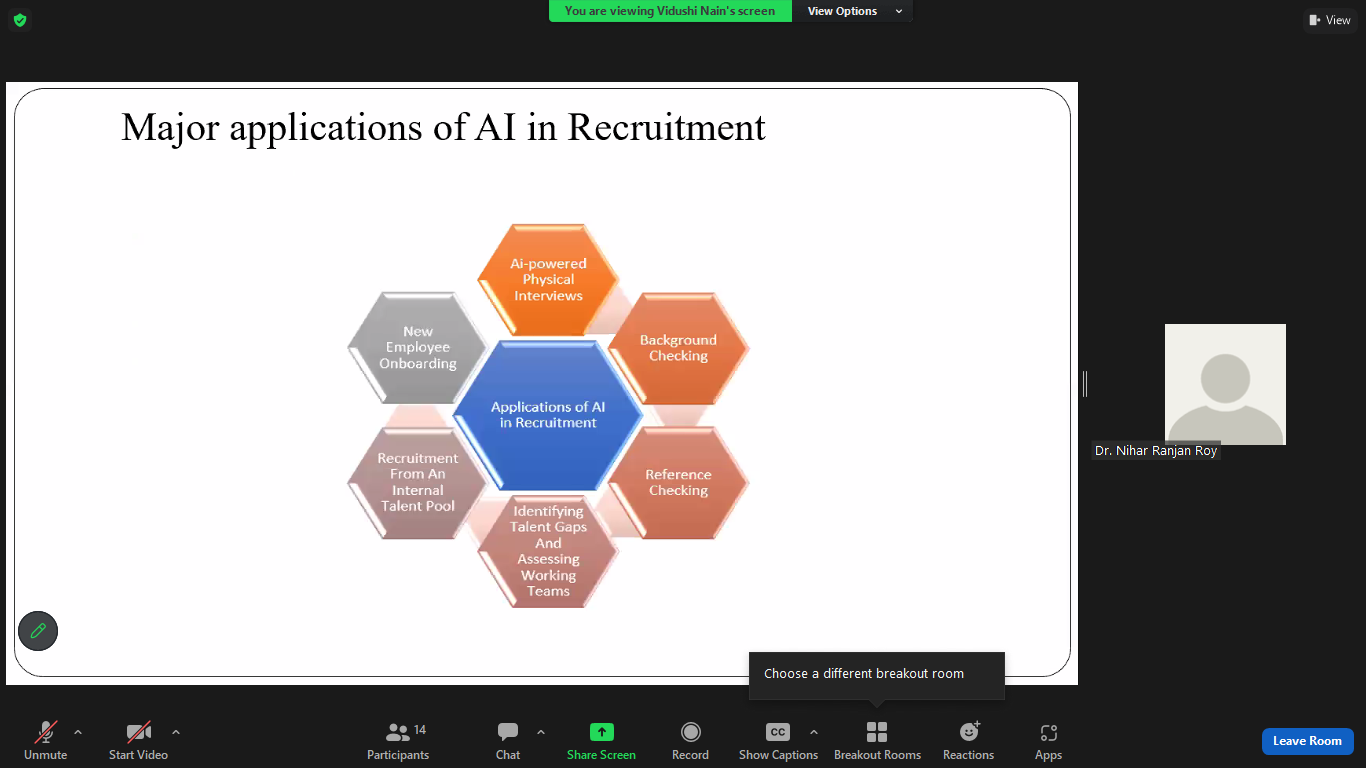Viewport: 1366px width, 768px height.
Task: Expand caption options caret beside Show Captions
Action: pos(814,732)
